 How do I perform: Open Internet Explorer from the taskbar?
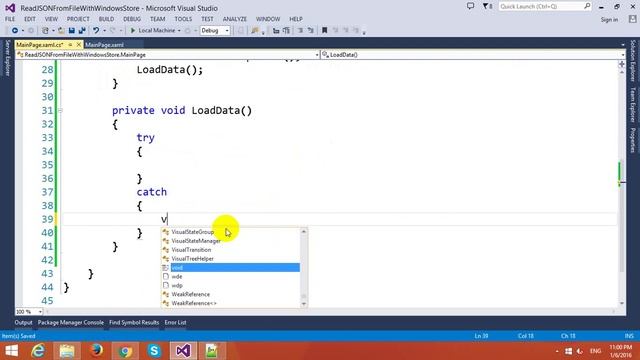click(38, 351)
